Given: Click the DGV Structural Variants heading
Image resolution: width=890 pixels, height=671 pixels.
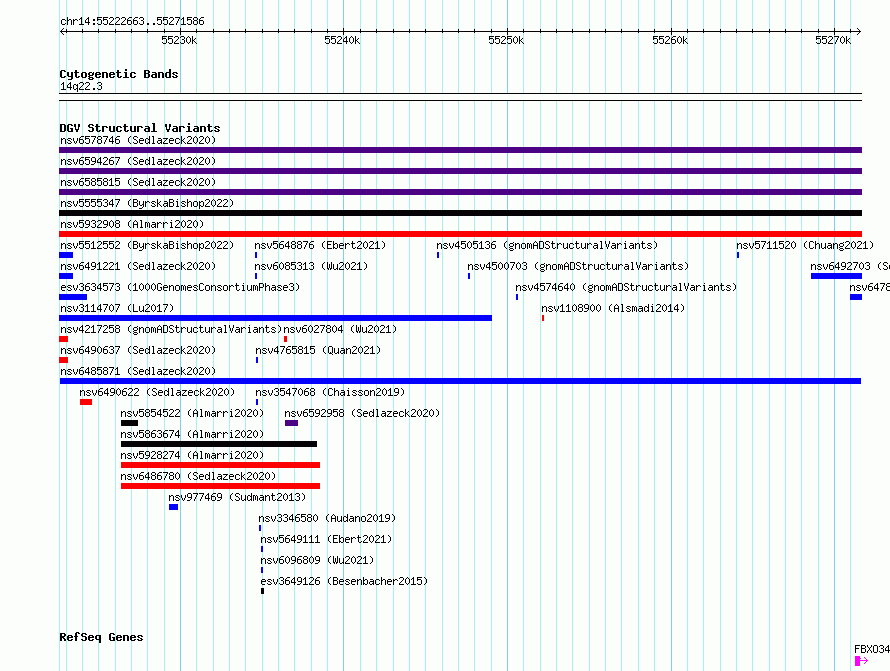Looking at the screenshot, I should coord(140,128).
